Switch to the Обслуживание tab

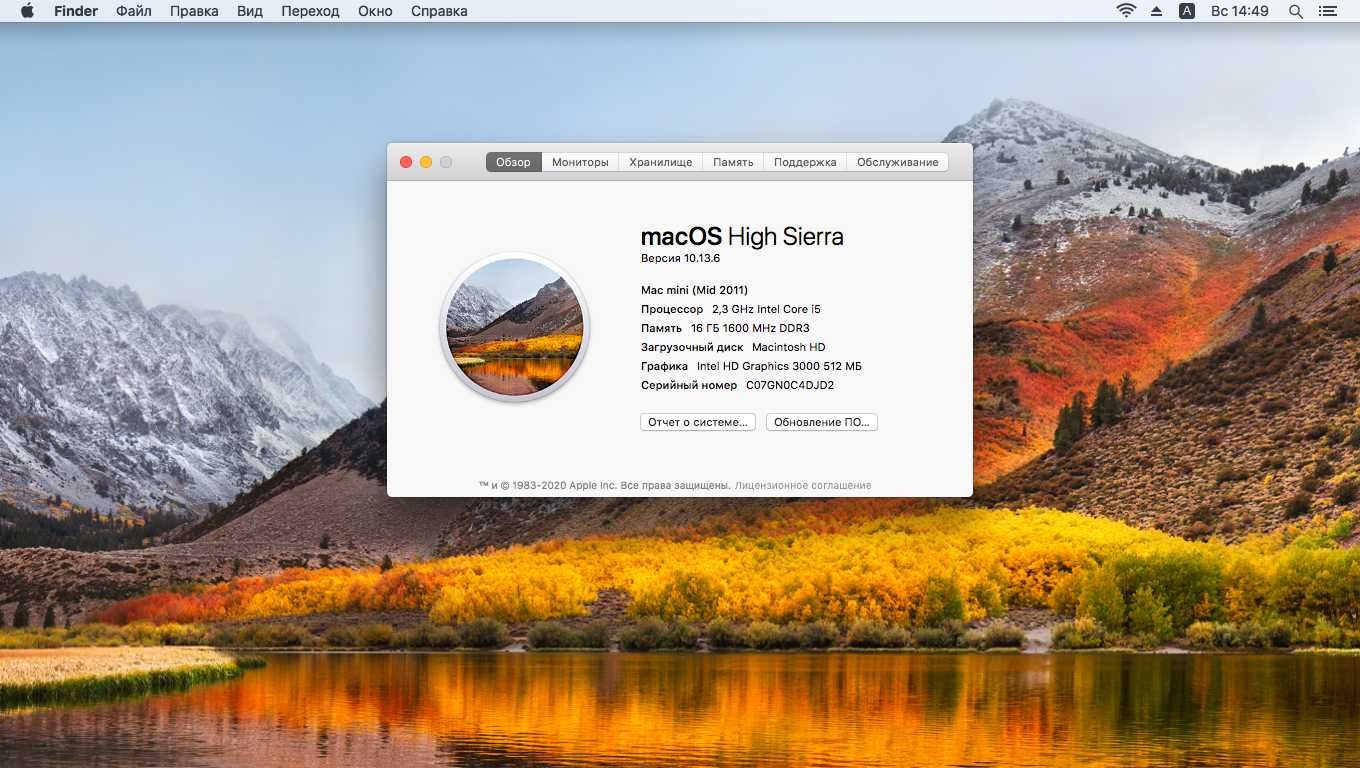tap(897, 162)
